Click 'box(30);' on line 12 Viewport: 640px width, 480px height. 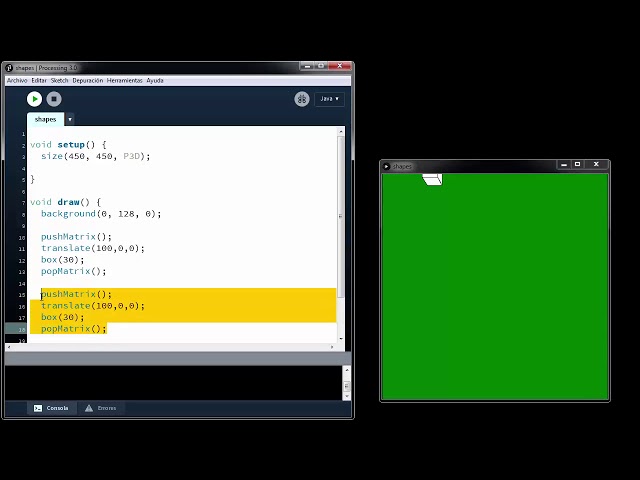coord(62,260)
